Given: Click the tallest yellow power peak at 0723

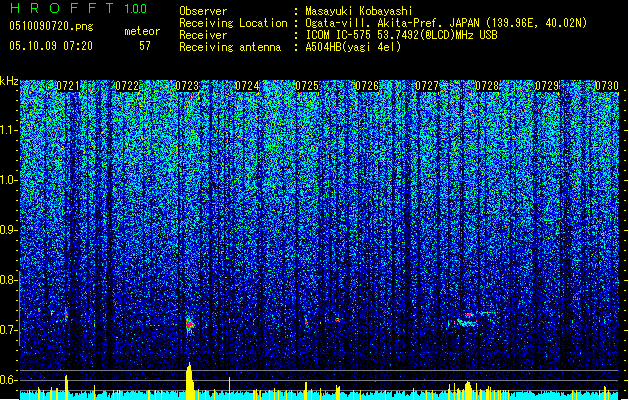Looking at the screenshot, I should (x=190, y=381).
